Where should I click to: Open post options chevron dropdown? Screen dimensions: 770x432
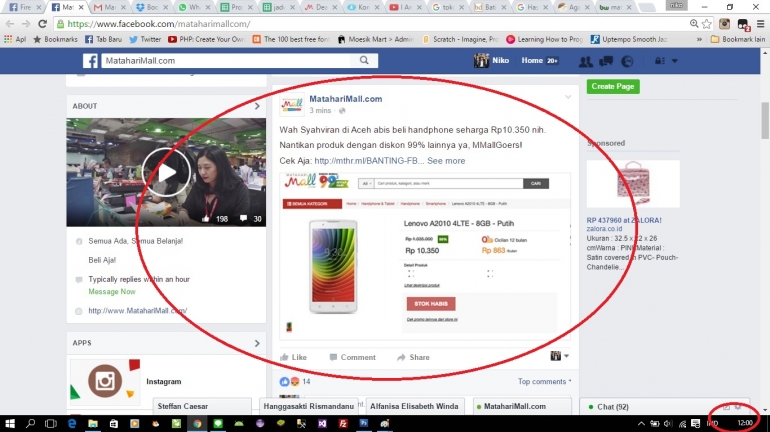568,97
